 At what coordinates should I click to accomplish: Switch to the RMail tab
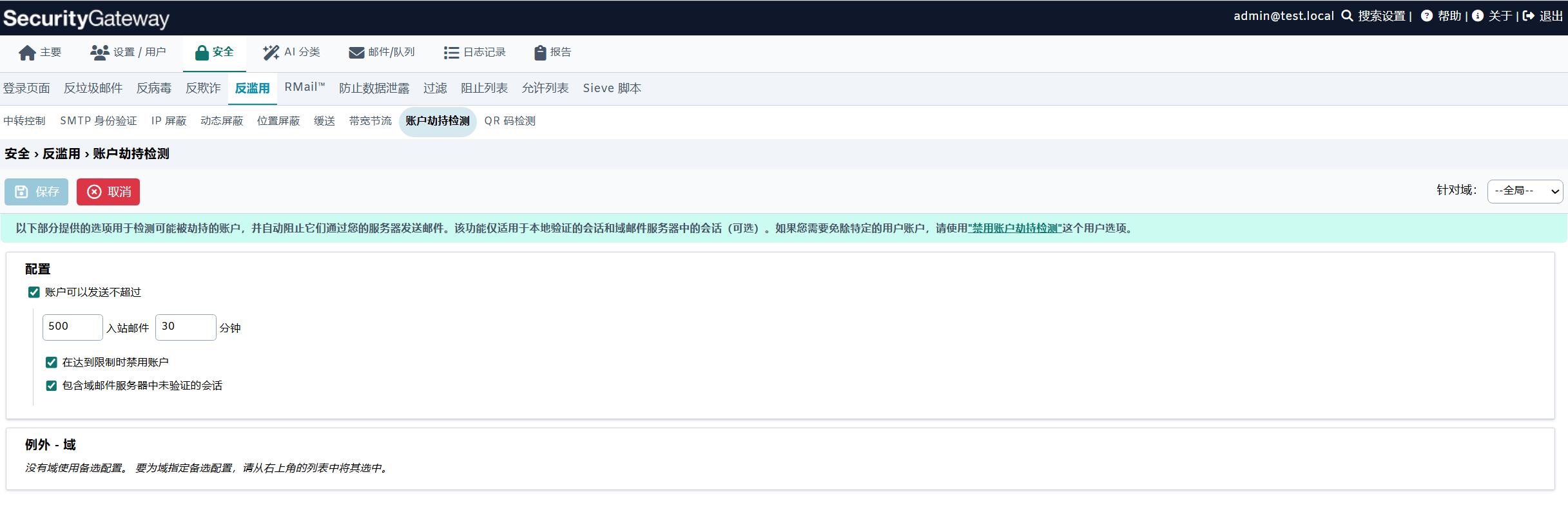click(305, 88)
